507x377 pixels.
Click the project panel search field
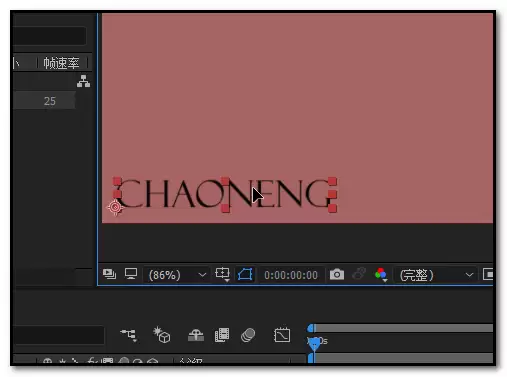(x=50, y=35)
